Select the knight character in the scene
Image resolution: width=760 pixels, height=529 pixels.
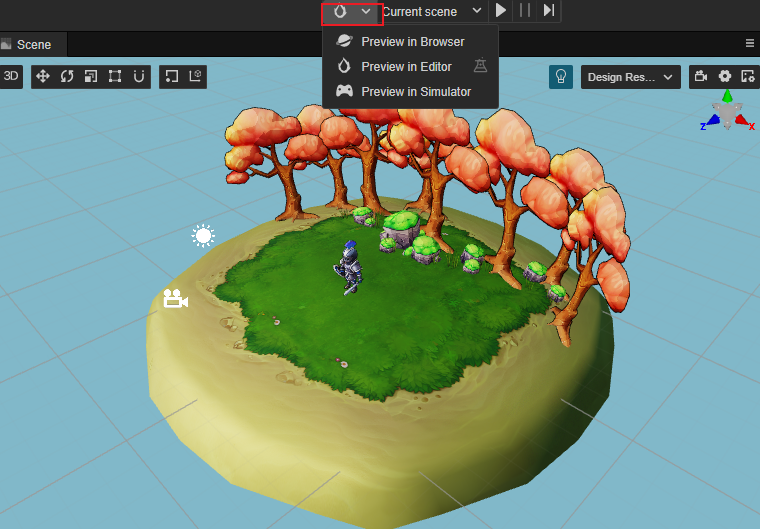click(x=348, y=268)
